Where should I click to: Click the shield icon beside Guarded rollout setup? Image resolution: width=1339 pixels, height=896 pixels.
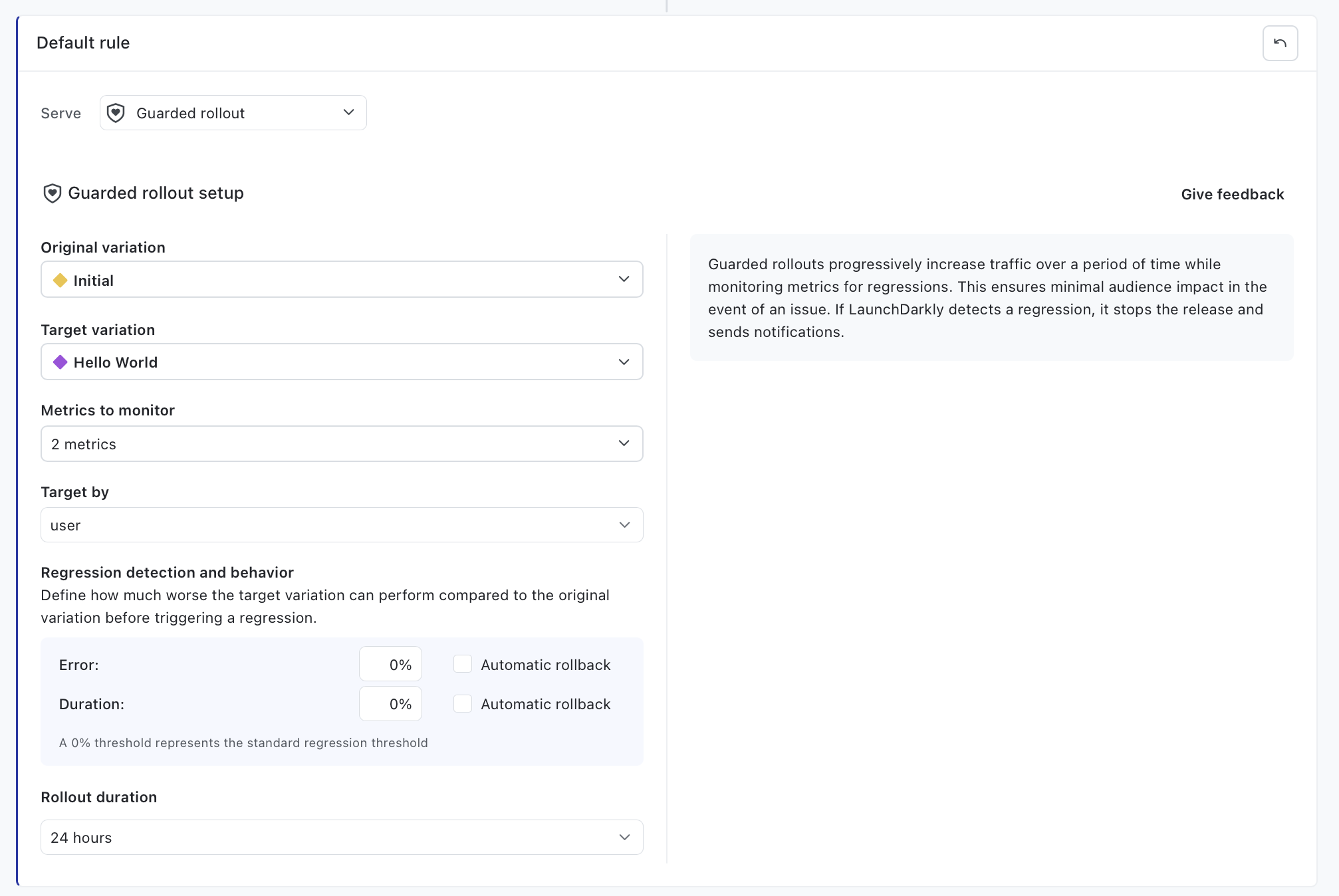pyautogui.click(x=52, y=193)
